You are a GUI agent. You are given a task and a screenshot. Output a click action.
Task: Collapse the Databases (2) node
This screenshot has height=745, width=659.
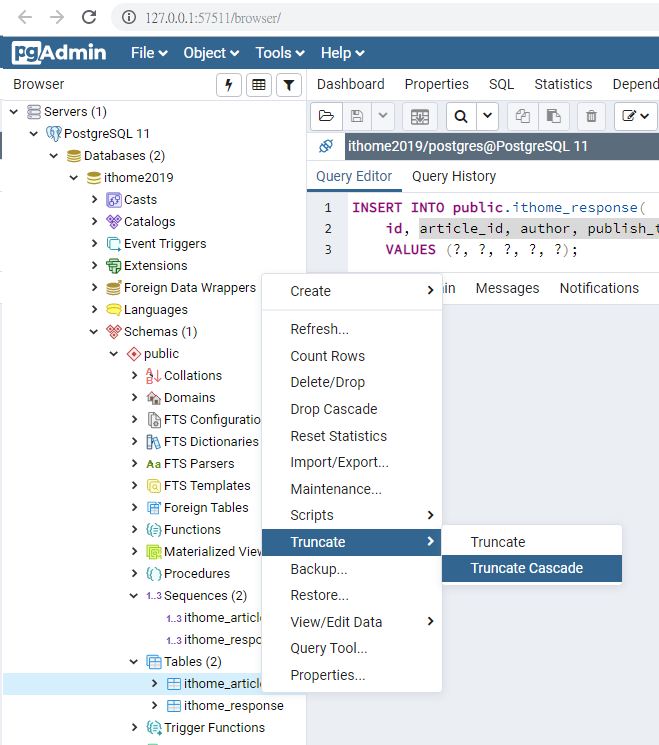[54, 155]
